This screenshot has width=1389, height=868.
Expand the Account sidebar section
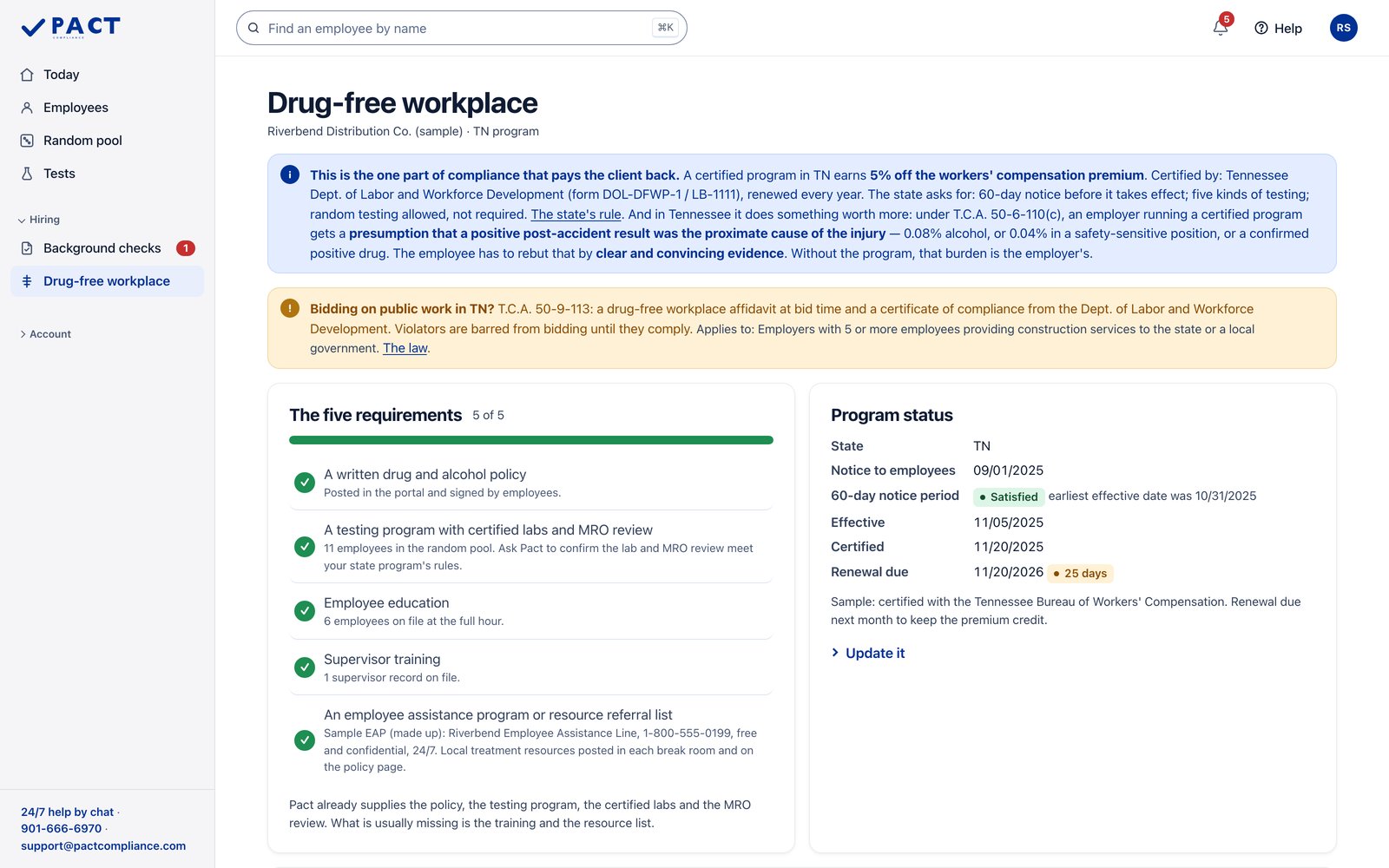pos(45,334)
